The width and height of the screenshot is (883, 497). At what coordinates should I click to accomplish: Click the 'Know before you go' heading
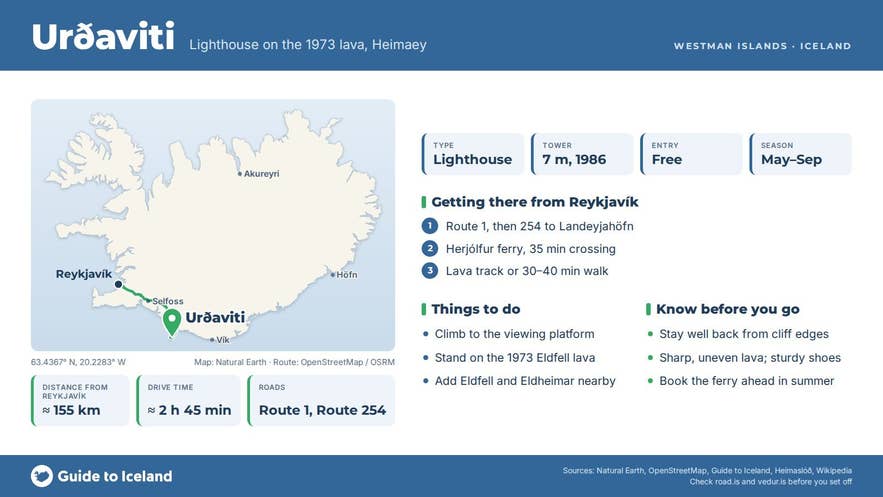point(728,309)
